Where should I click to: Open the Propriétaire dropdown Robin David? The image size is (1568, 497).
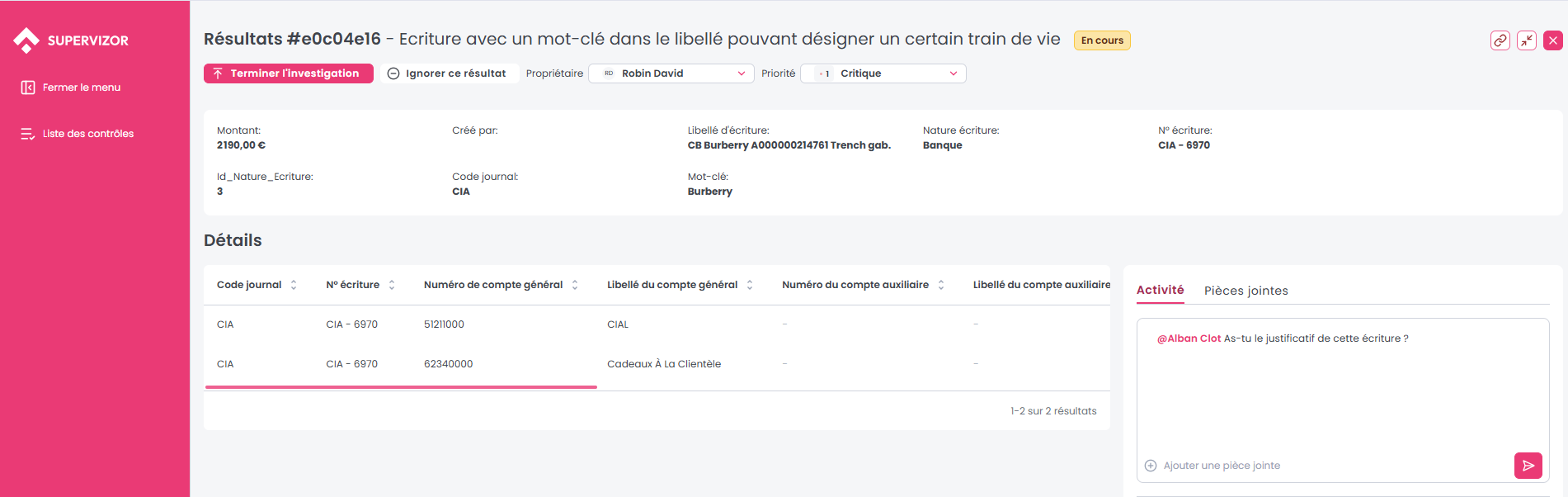(x=671, y=73)
